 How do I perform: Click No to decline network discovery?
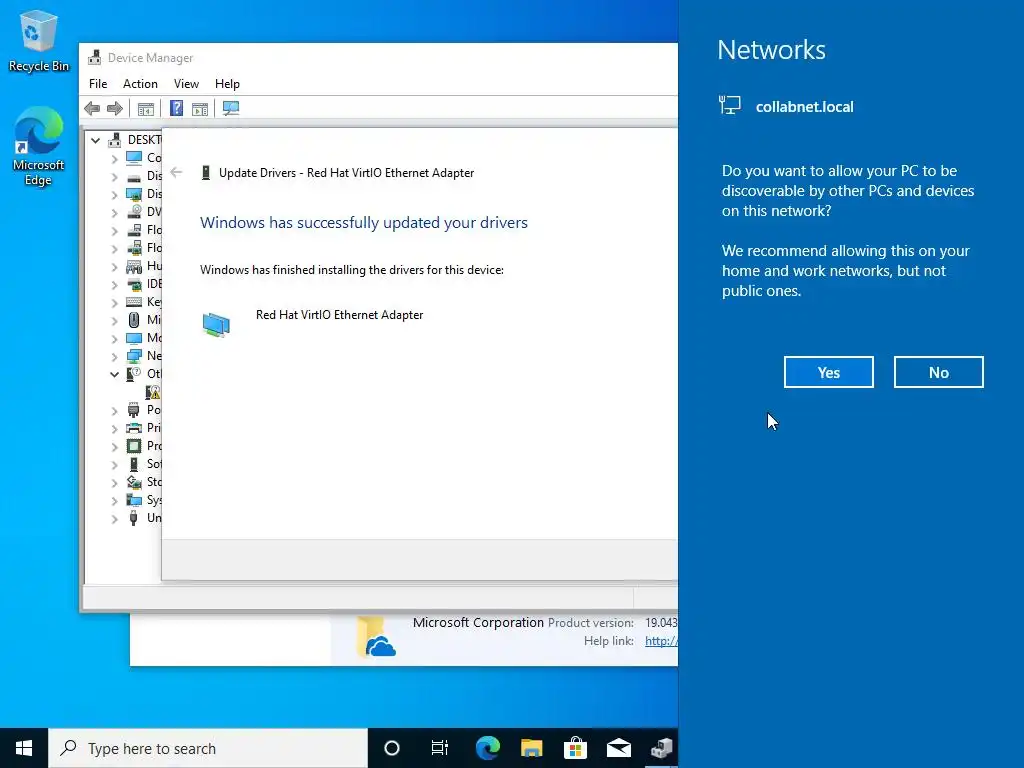pyautogui.click(x=938, y=372)
